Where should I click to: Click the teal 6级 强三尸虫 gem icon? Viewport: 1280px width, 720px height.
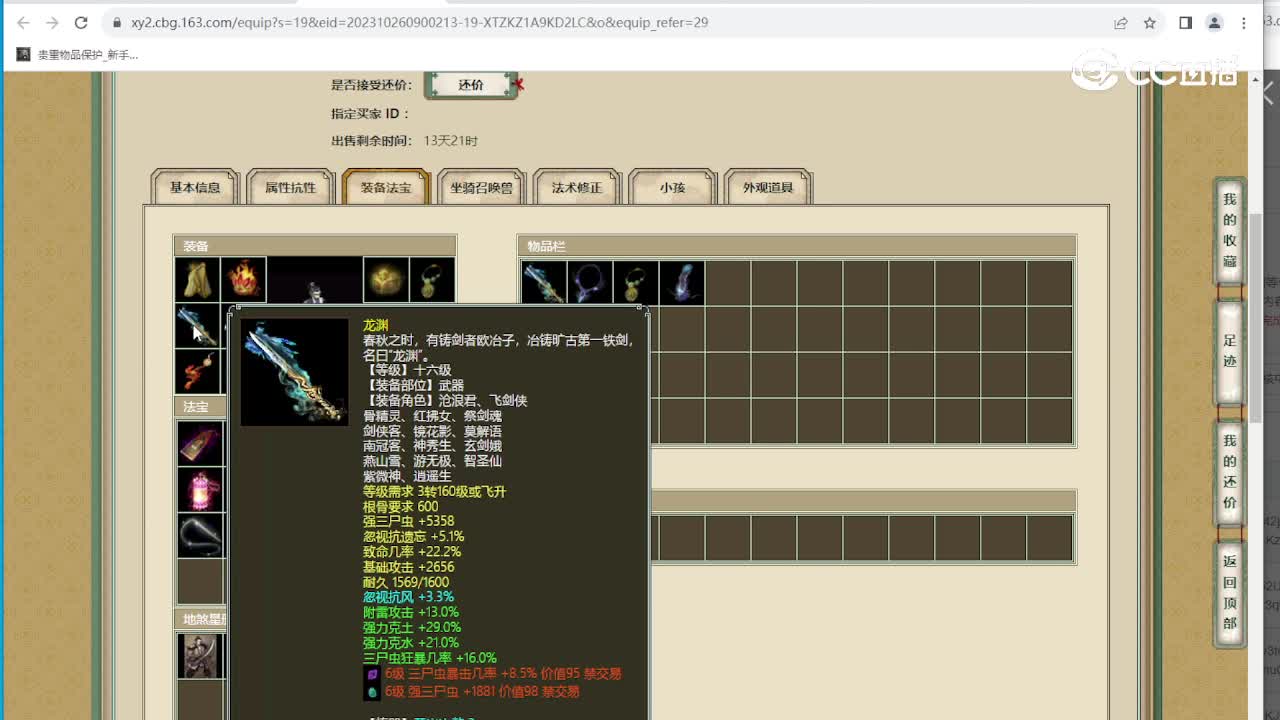click(372, 691)
